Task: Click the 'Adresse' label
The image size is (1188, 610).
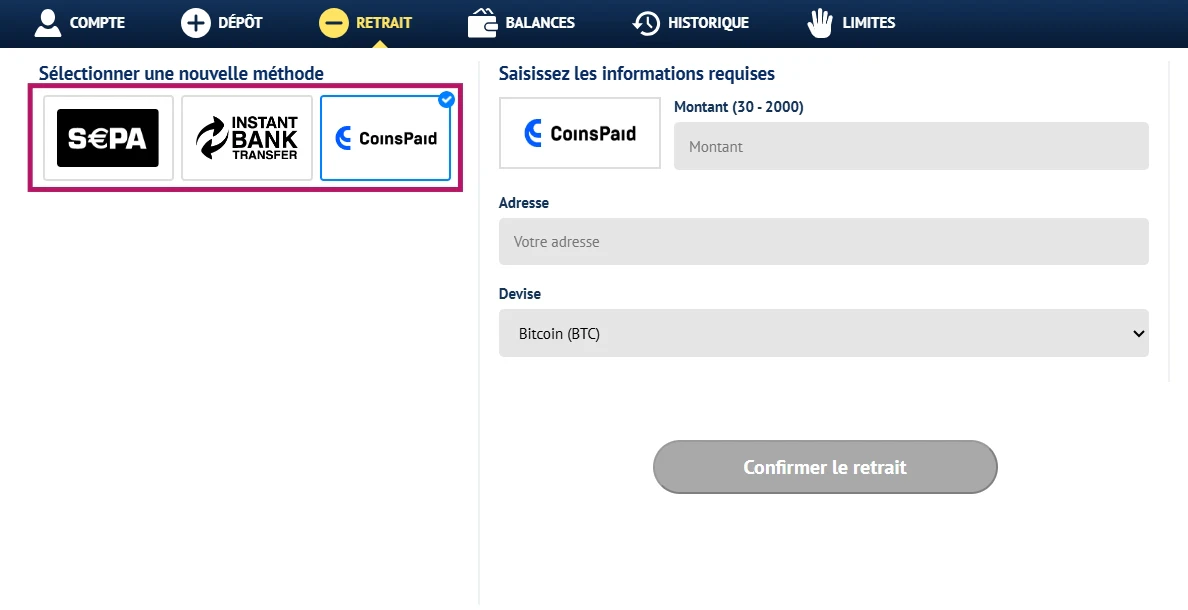Action: [x=524, y=203]
